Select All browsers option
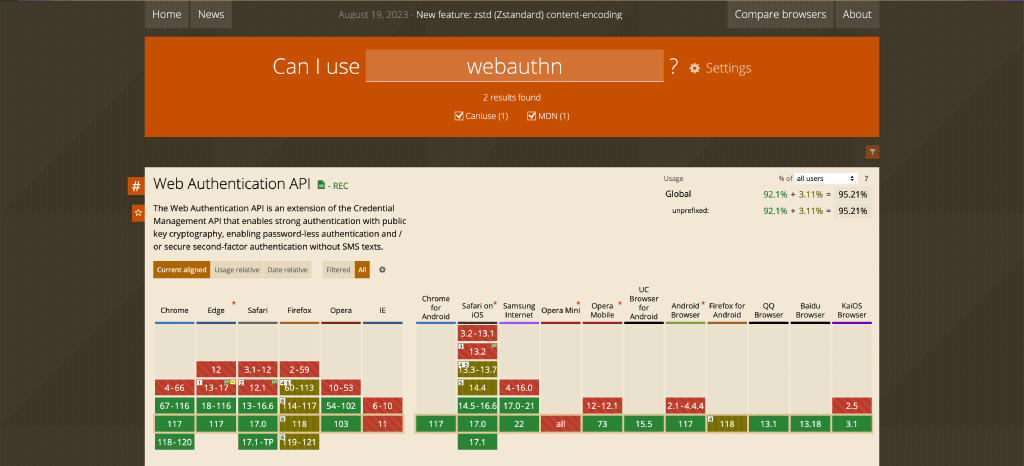 pos(362,270)
